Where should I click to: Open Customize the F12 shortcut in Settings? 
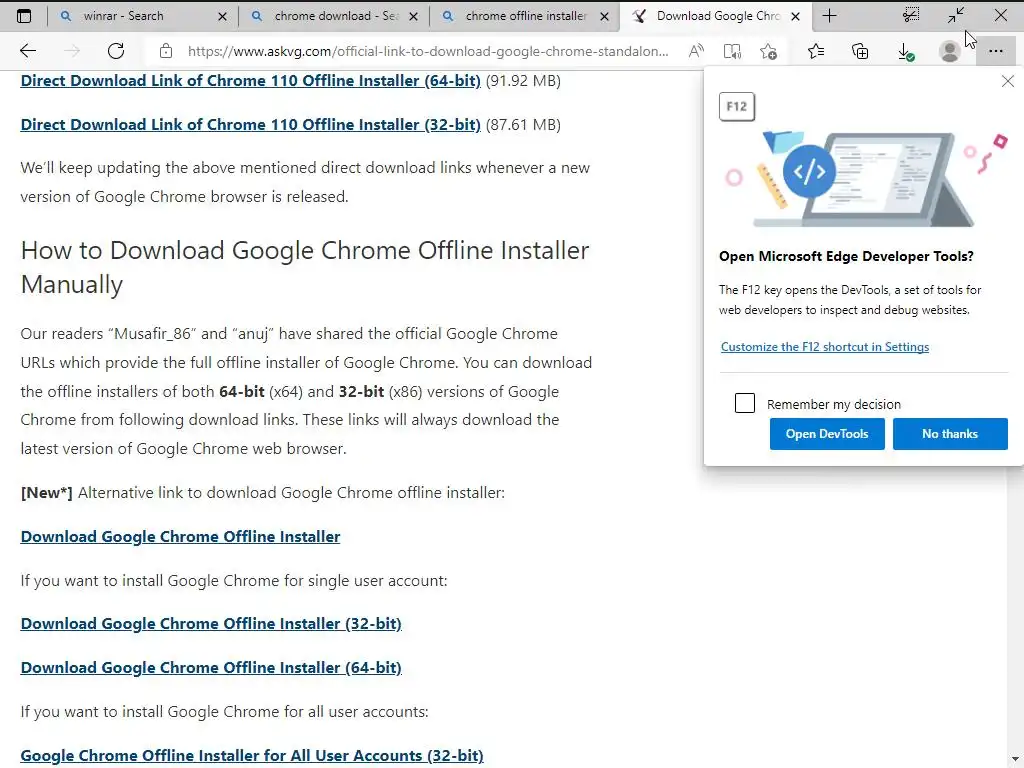click(x=825, y=347)
